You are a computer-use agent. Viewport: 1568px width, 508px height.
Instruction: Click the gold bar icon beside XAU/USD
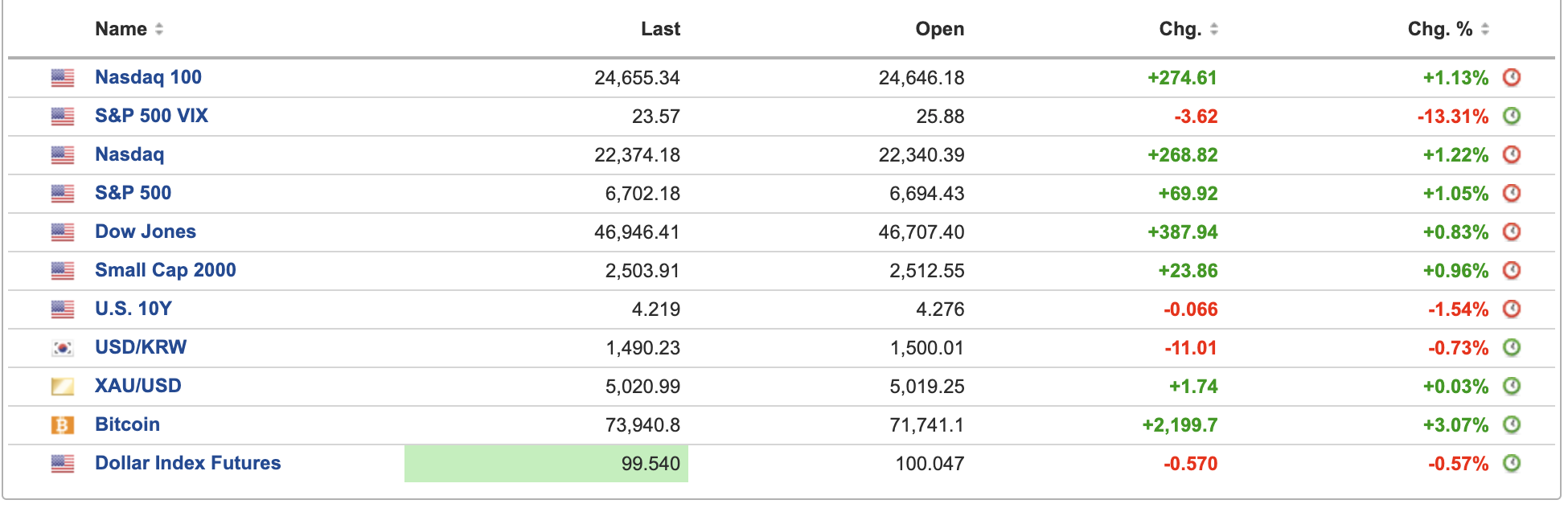pyautogui.click(x=63, y=387)
